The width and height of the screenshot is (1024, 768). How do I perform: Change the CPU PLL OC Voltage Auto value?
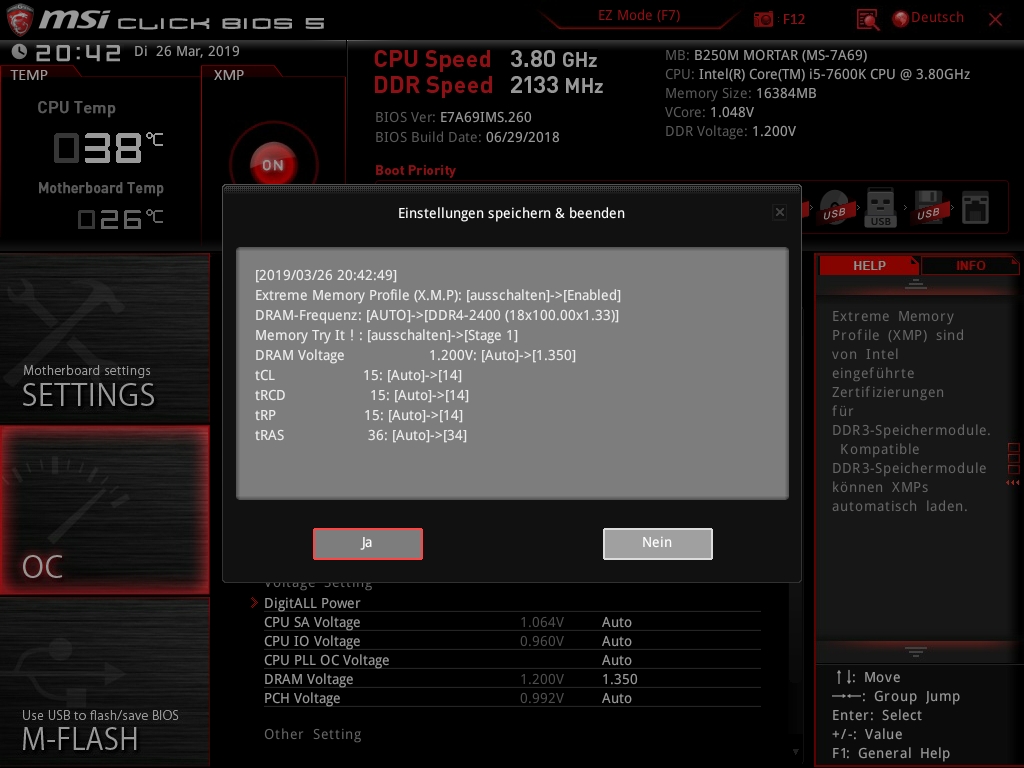pyautogui.click(x=616, y=660)
